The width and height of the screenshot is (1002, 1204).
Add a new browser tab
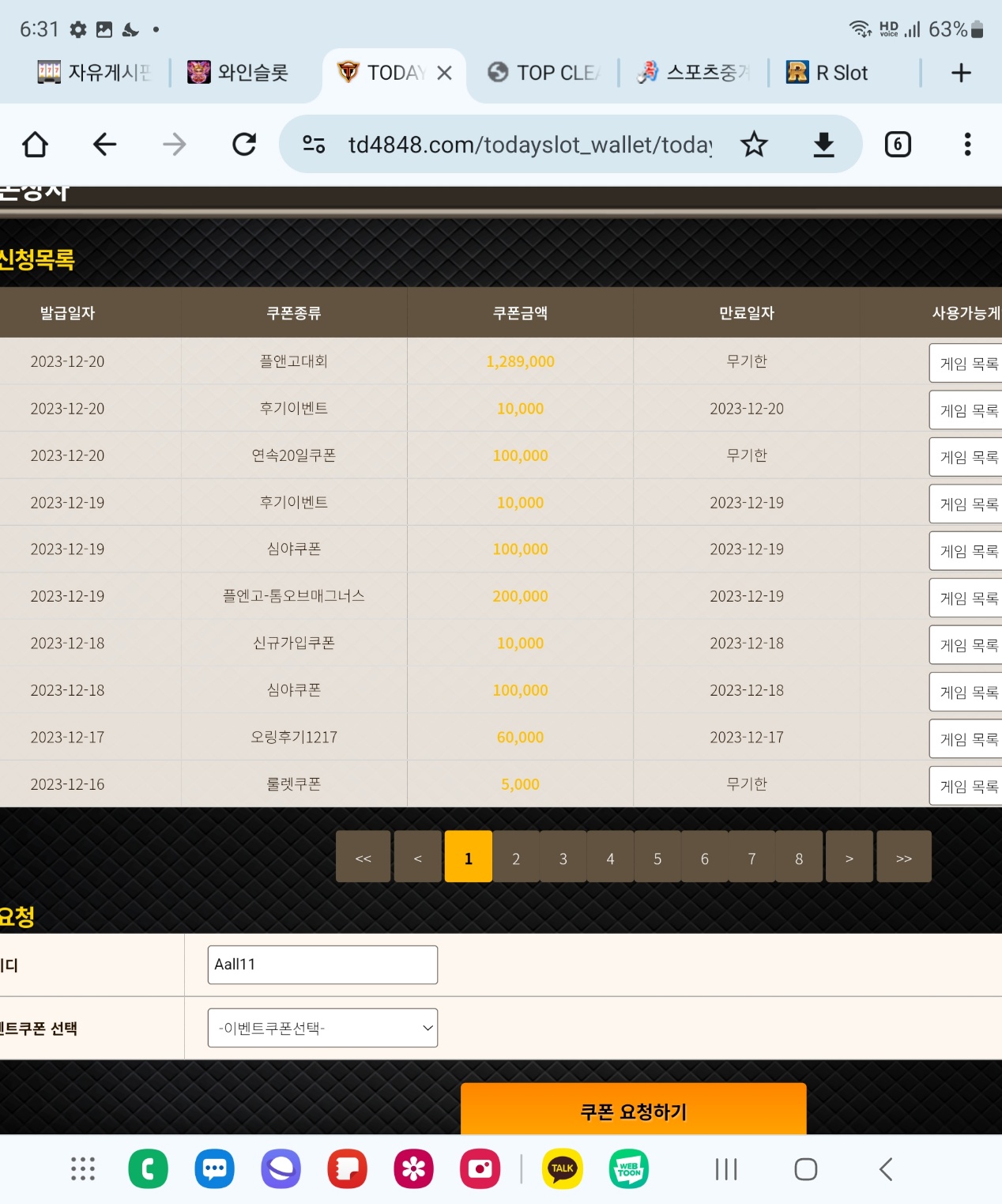pyautogui.click(x=961, y=73)
